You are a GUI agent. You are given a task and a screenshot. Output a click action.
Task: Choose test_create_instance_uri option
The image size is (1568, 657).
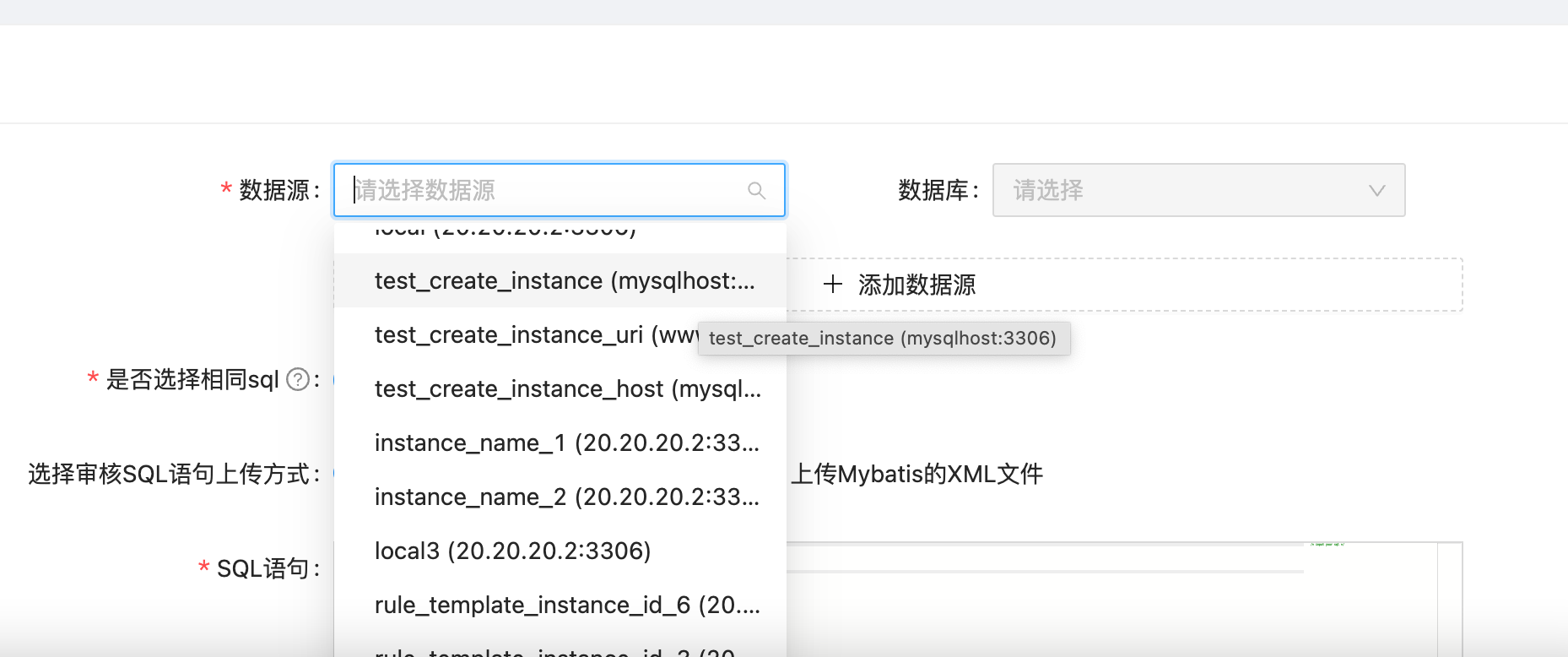560,334
